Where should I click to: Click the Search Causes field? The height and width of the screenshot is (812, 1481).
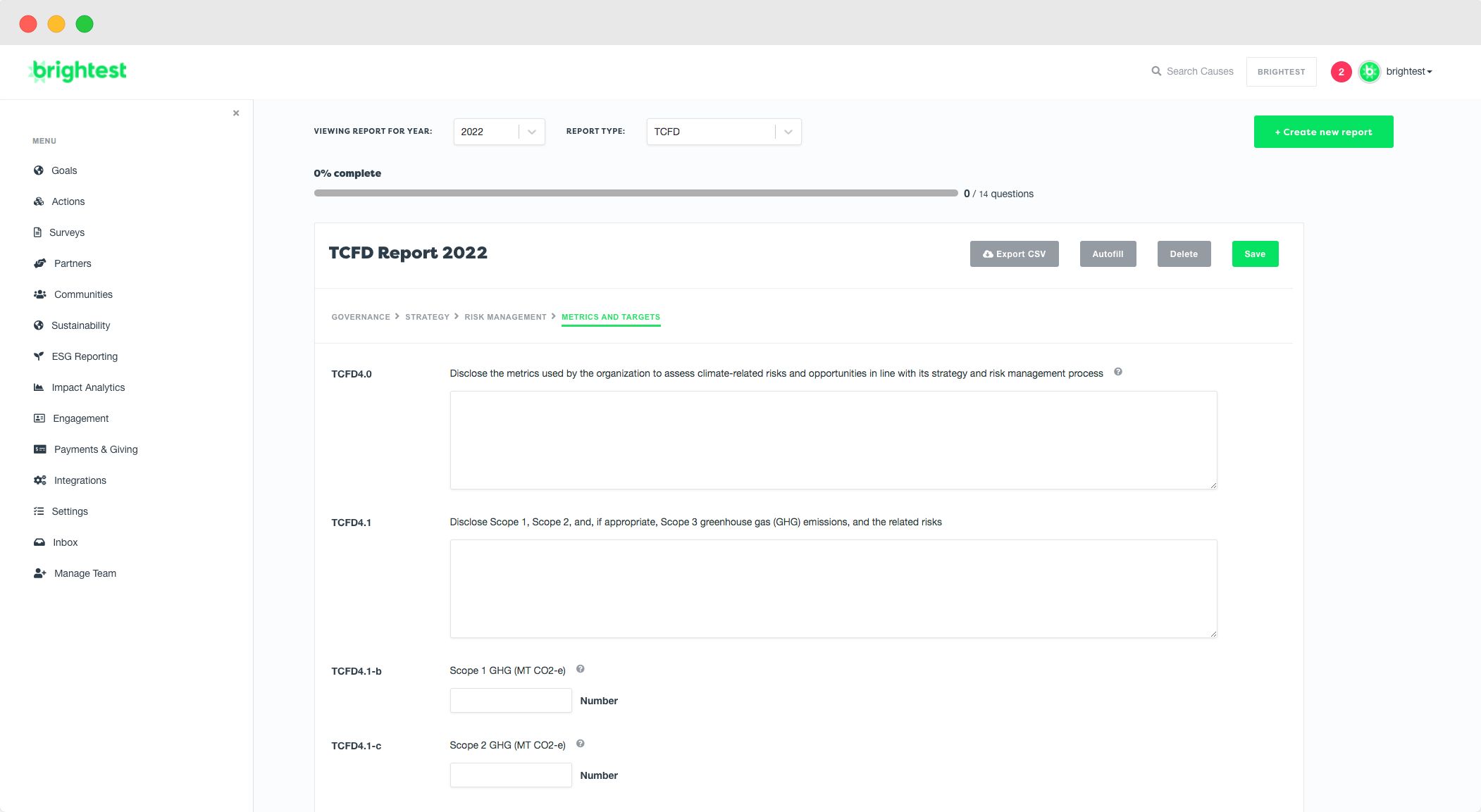point(1200,71)
